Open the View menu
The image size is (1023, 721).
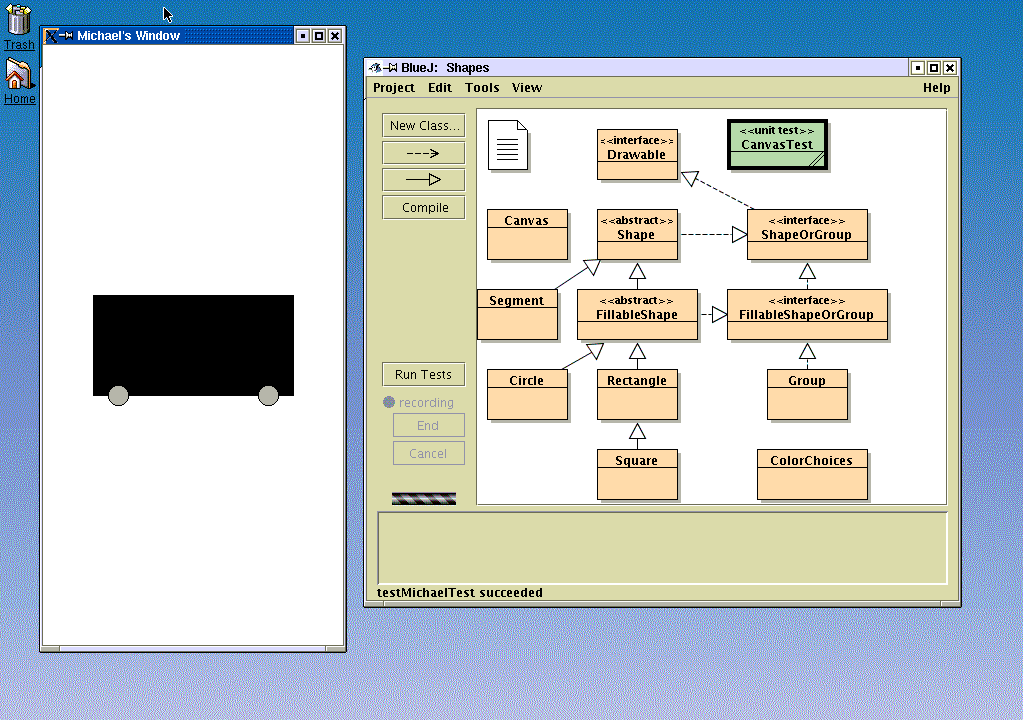coord(527,88)
